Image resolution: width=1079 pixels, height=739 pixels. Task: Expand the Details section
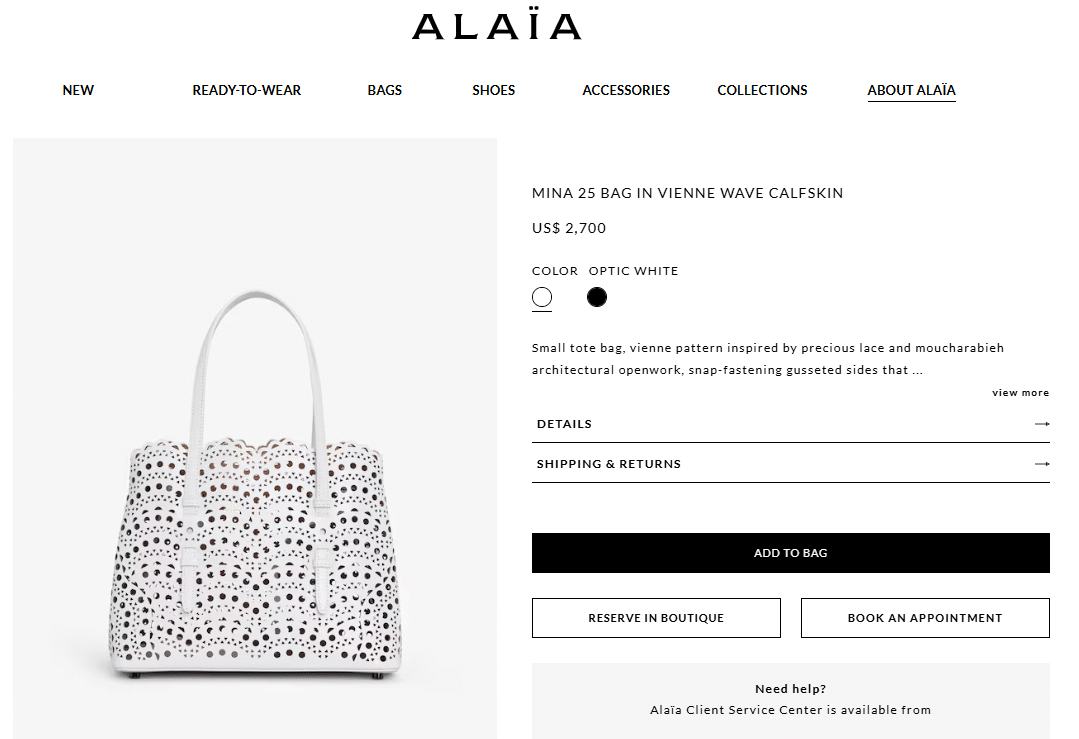coord(565,424)
